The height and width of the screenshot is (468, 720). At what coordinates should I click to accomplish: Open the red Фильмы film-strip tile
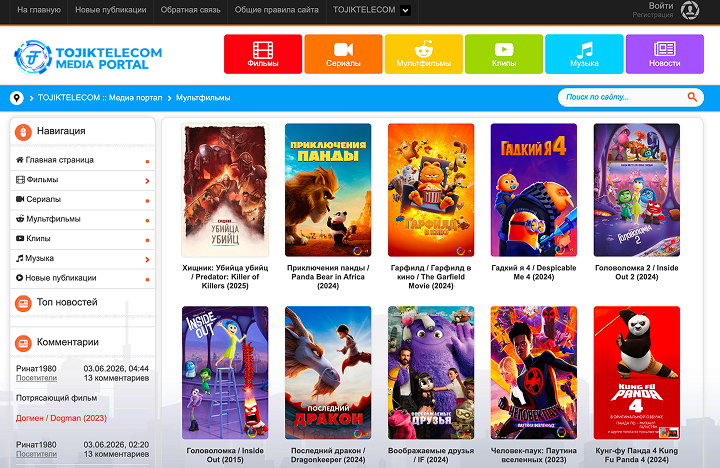(263, 54)
